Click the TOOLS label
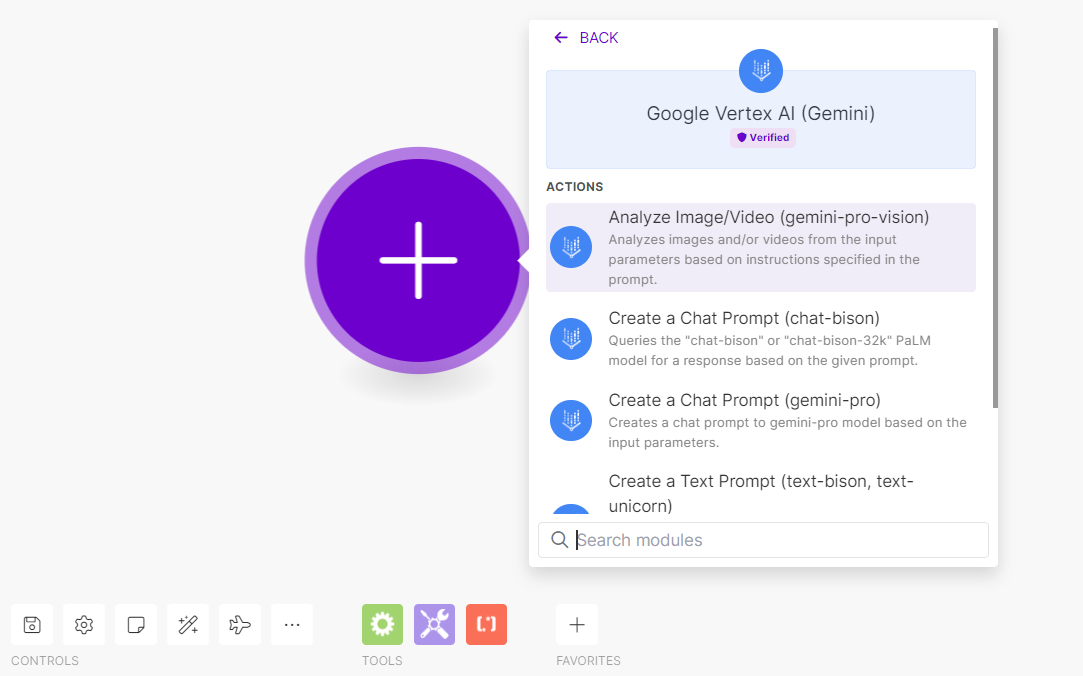Viewport: 1083px width, 676px height. pyautogui.click(x=382, y=661)
